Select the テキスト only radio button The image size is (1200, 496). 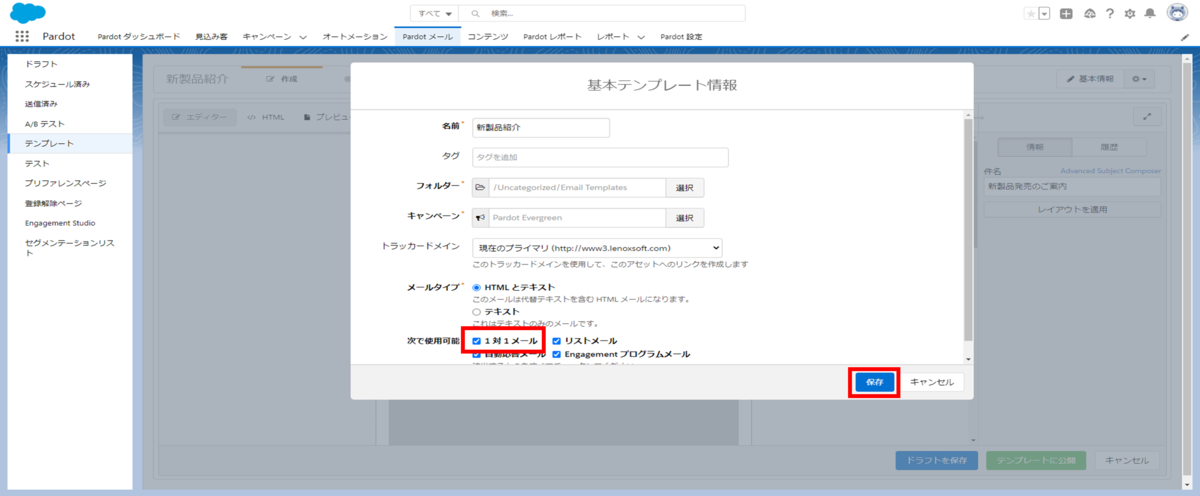pyautogui.click(x=477, y=311)
